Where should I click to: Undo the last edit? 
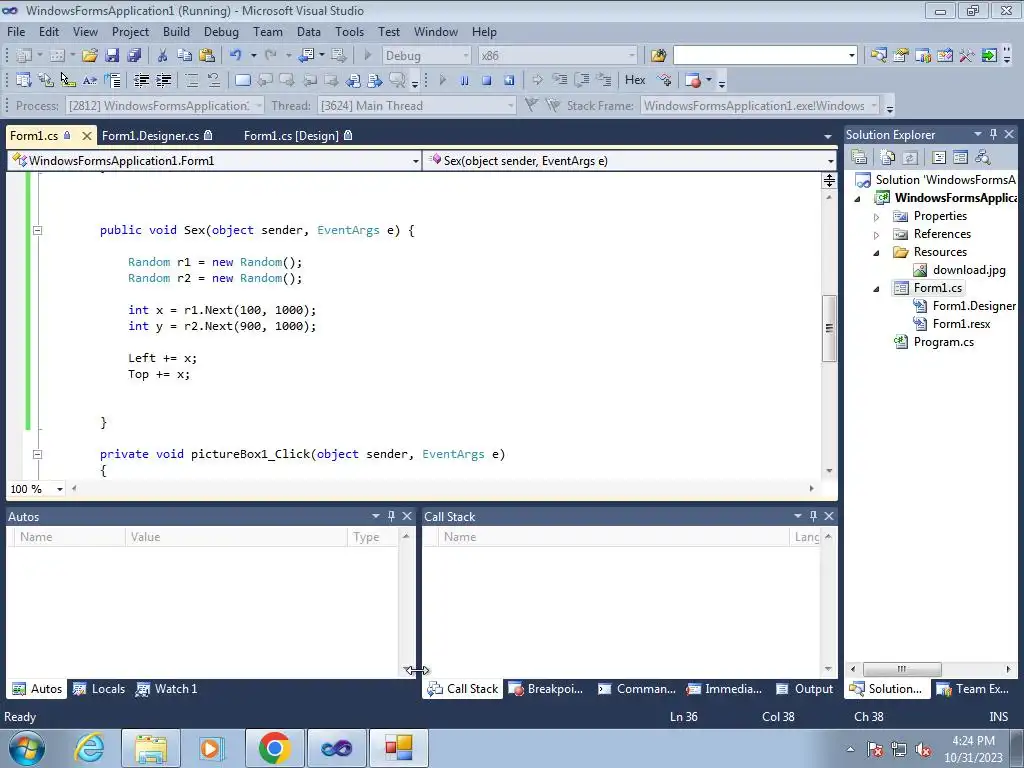235,56
